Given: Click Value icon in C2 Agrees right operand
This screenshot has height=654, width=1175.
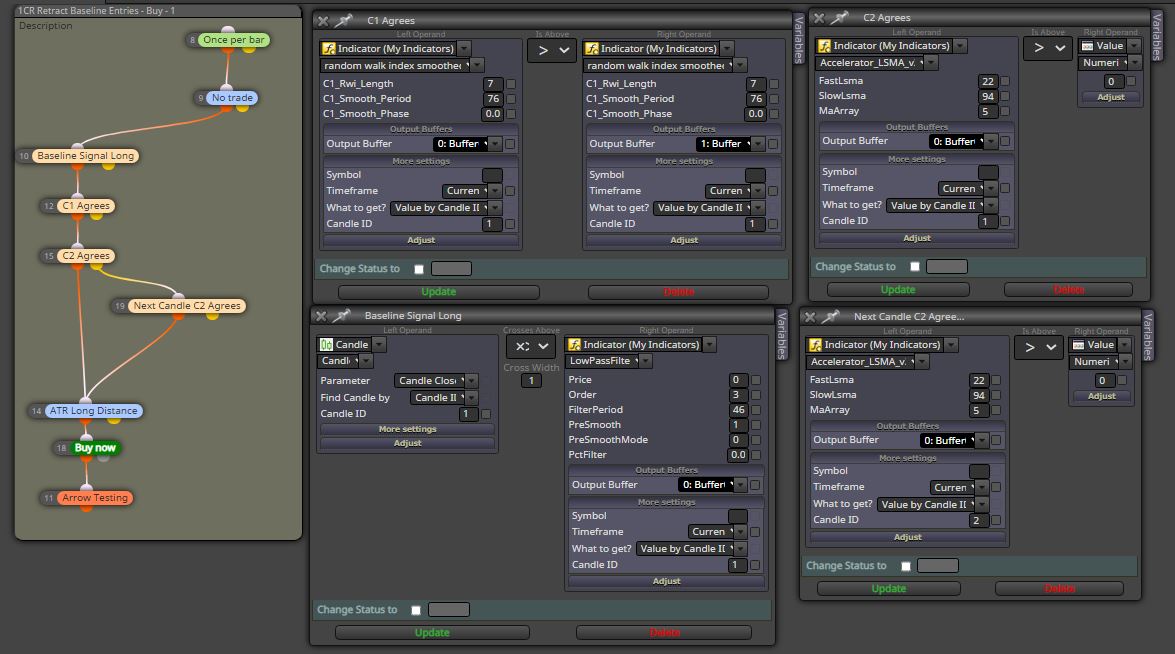Looking at the screenshot, I should click(1087, 46).
